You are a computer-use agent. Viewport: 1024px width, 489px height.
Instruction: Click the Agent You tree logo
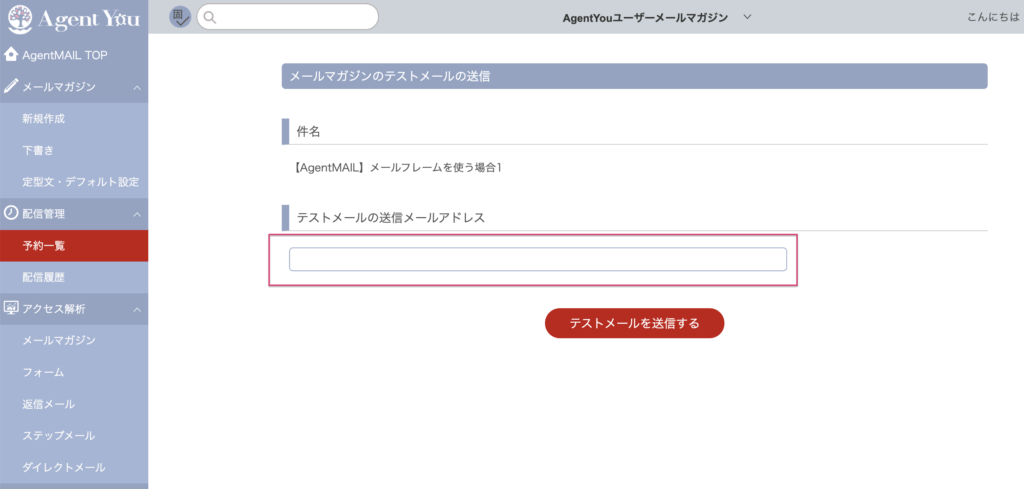coord(19,19)
